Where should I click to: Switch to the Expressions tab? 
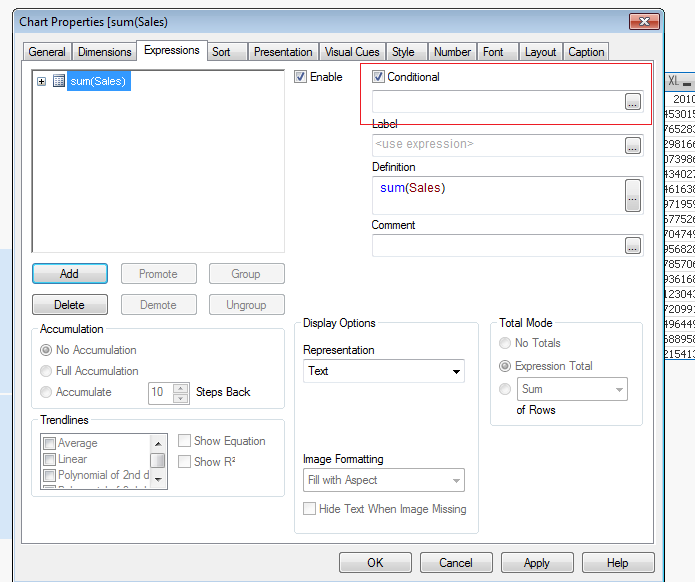(172, 50)
